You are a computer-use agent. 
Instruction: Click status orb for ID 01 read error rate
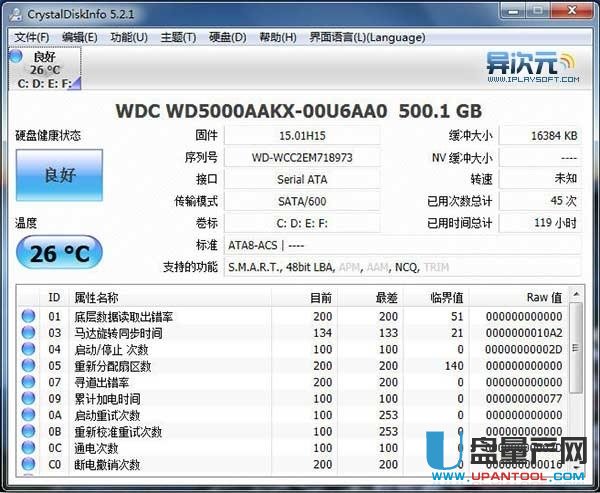coord(28,317)
